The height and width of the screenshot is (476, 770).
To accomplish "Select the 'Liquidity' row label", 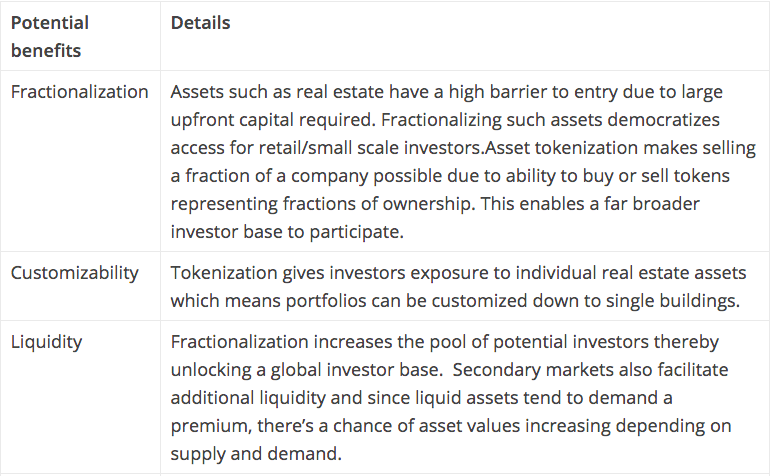I will pyautogui.click(x=47, y=342).
